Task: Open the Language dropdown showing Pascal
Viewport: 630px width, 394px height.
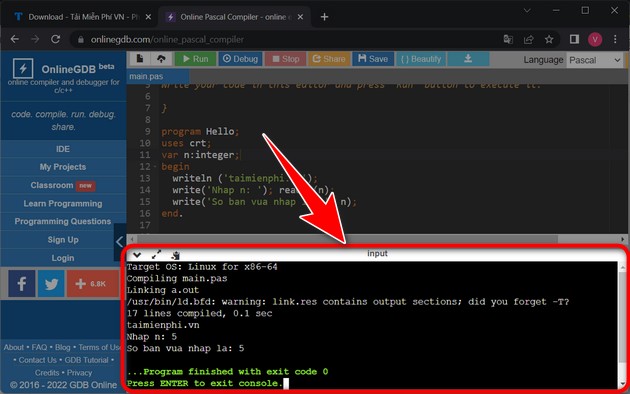Action: (594, 60)
